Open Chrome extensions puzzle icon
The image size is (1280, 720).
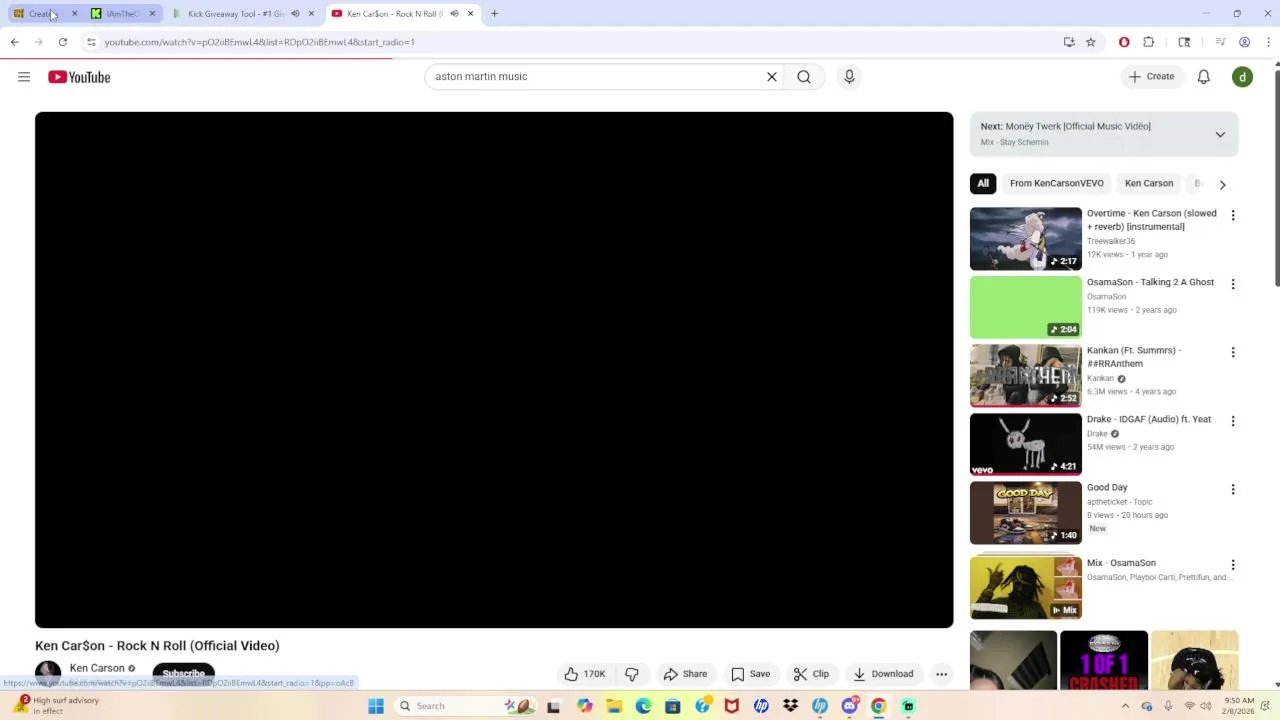point(1148,42)
